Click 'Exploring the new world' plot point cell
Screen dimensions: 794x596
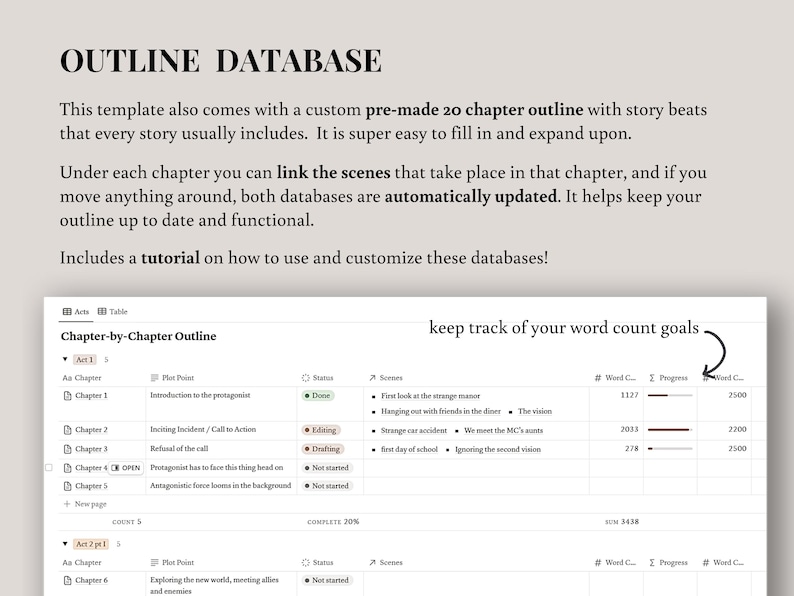point(214,585)
